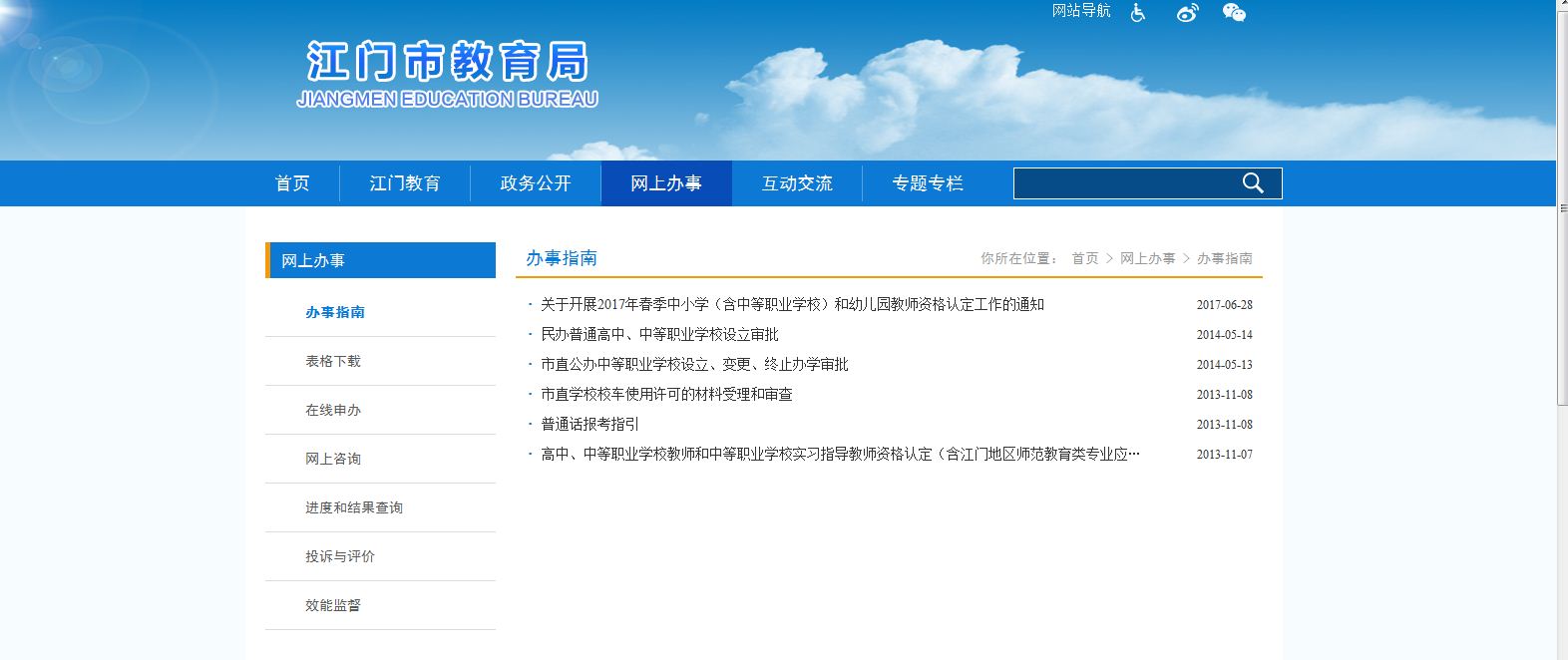Open 市直公办中等职业学校设立、变更、终止办学审批 article
This screenshot has height=660, width=1568.
click(x=694, y=365)
